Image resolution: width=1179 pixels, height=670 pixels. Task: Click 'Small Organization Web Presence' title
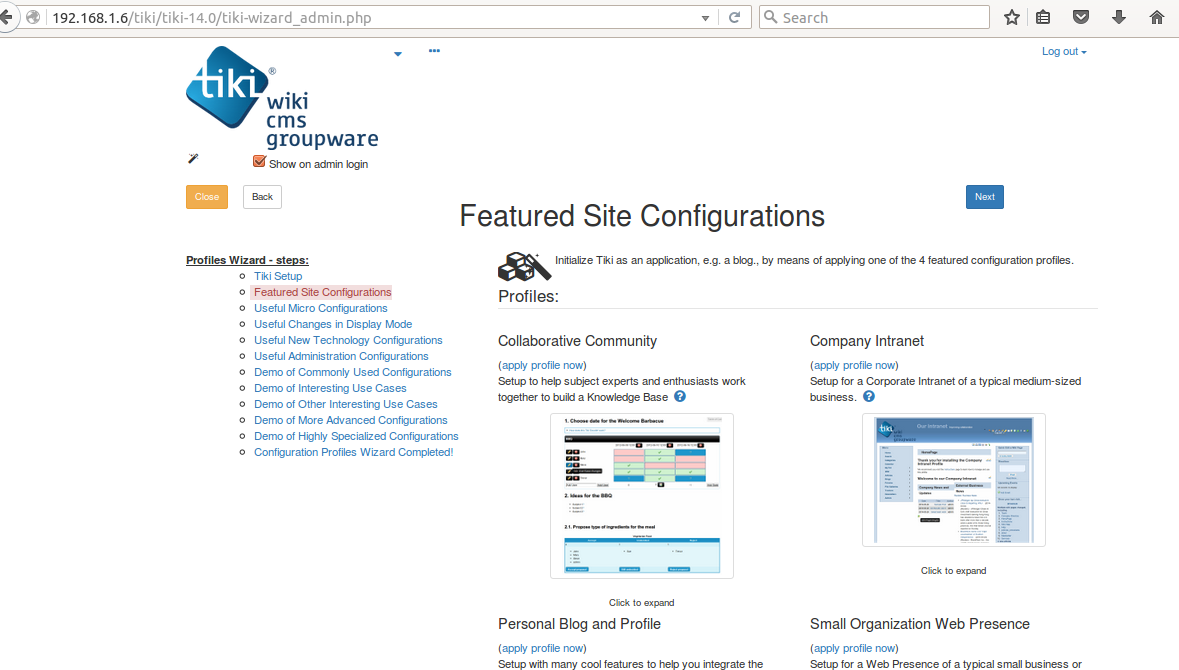pyautogui.click(x=920, y=624)
